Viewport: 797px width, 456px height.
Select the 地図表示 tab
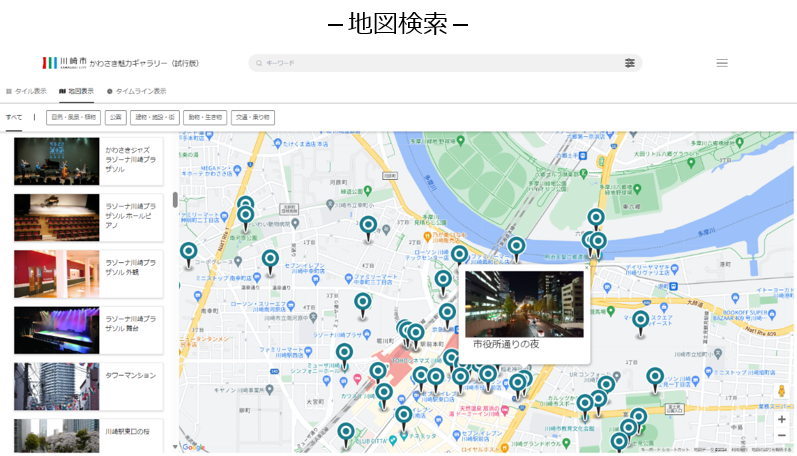(76, 92)
